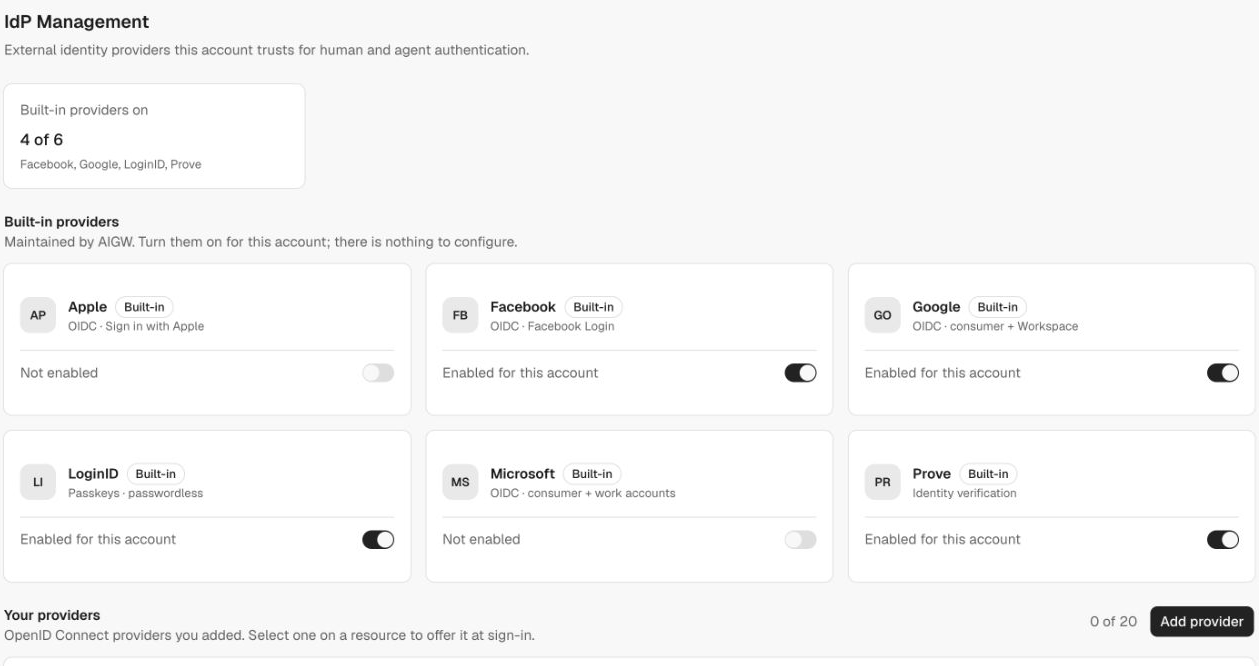
Task: Click the FB Facebook avatar icon
Action: click(460, 315)
